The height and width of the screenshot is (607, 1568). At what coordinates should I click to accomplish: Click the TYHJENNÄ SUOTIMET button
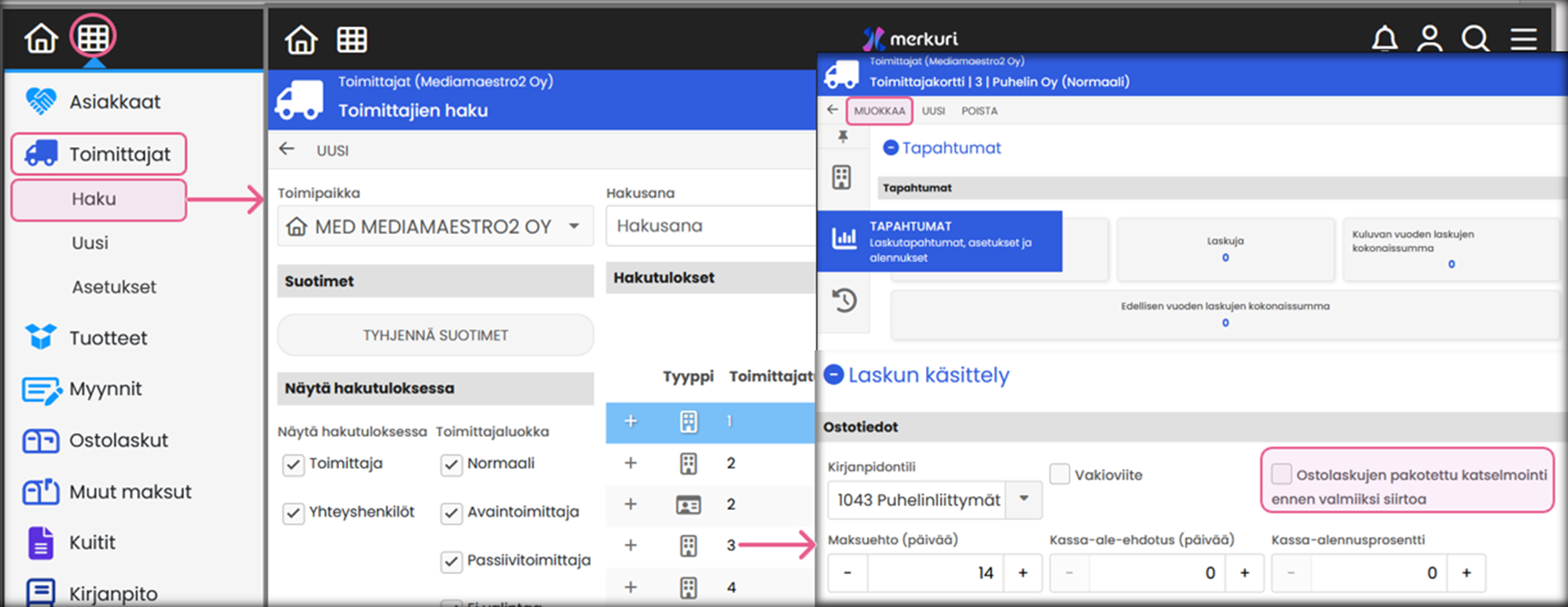pos(435,335)
